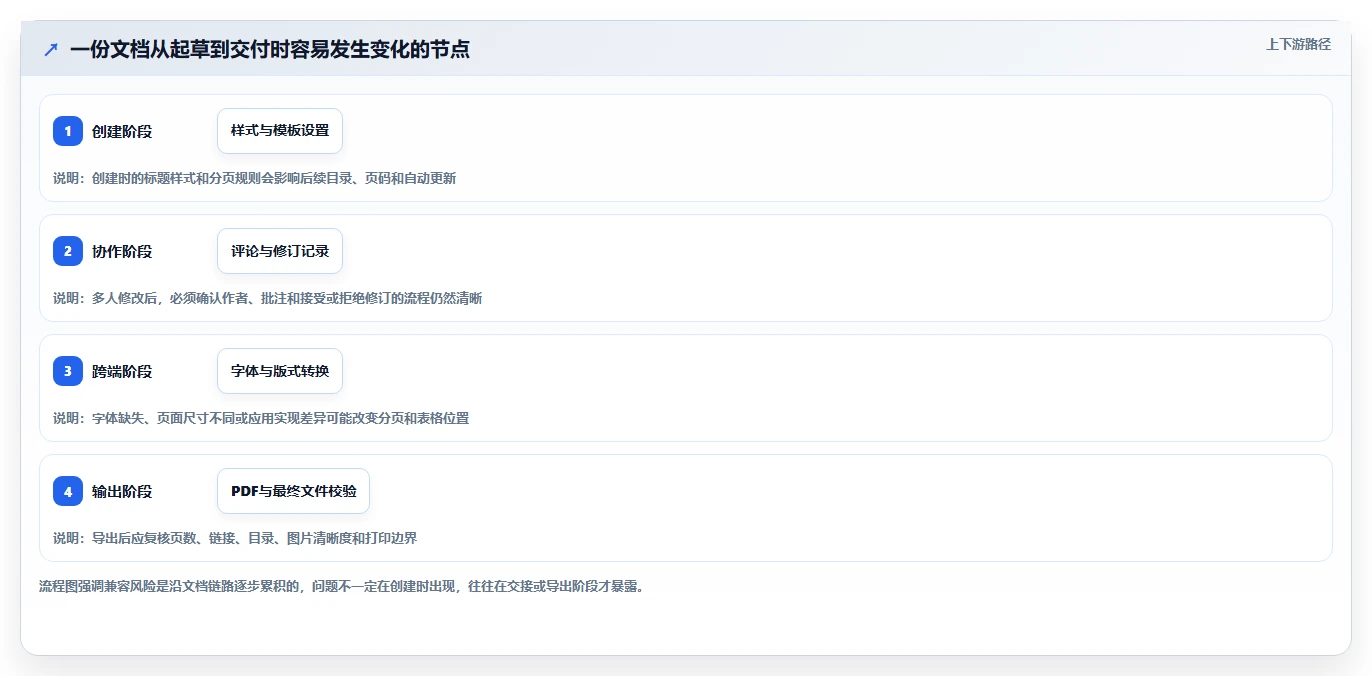Select the 样式与模板设置 chip

[280, 131]
